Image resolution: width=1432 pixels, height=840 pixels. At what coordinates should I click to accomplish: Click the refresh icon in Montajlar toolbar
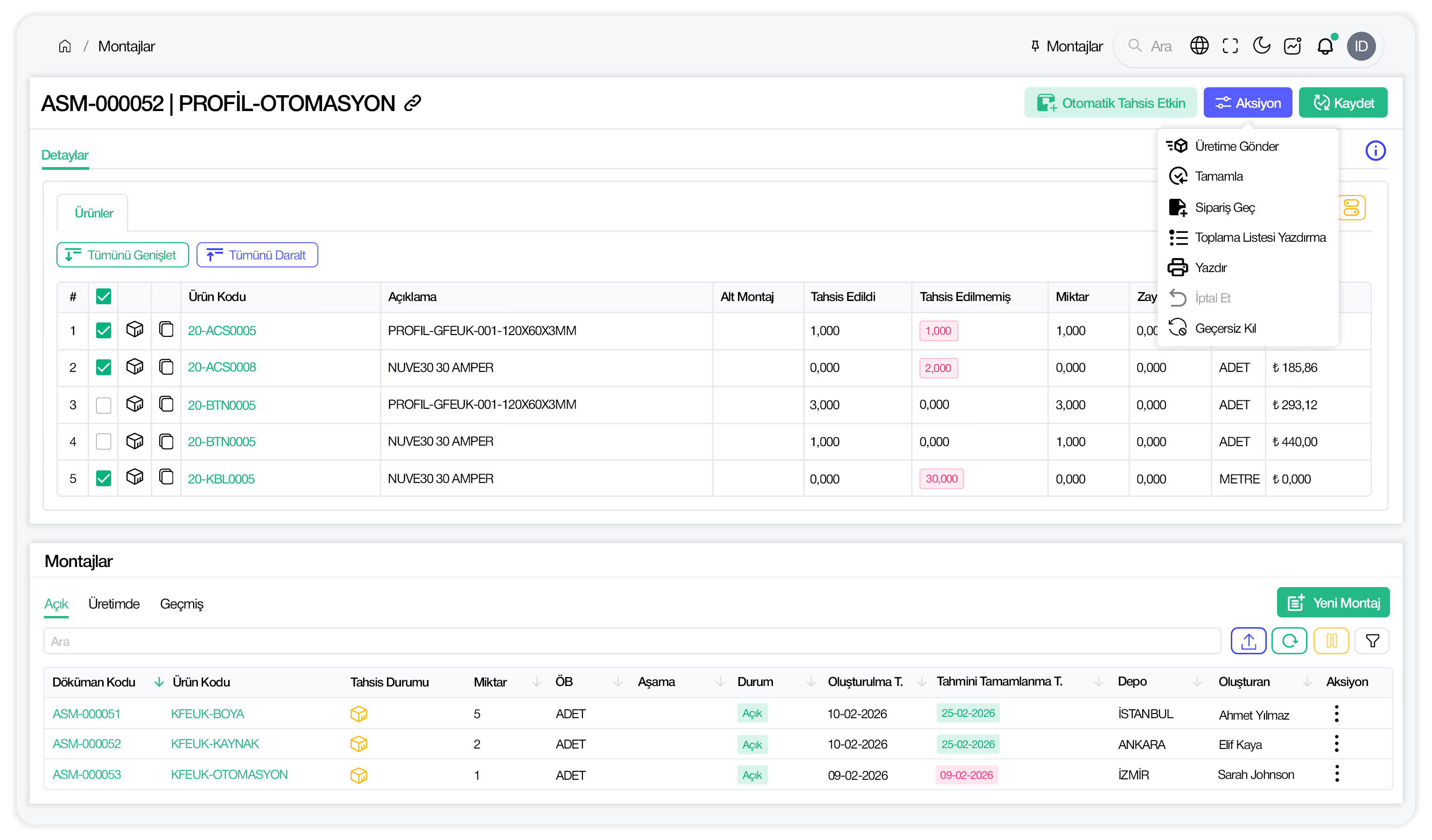pyautogui.click(x=1289, y=641)
